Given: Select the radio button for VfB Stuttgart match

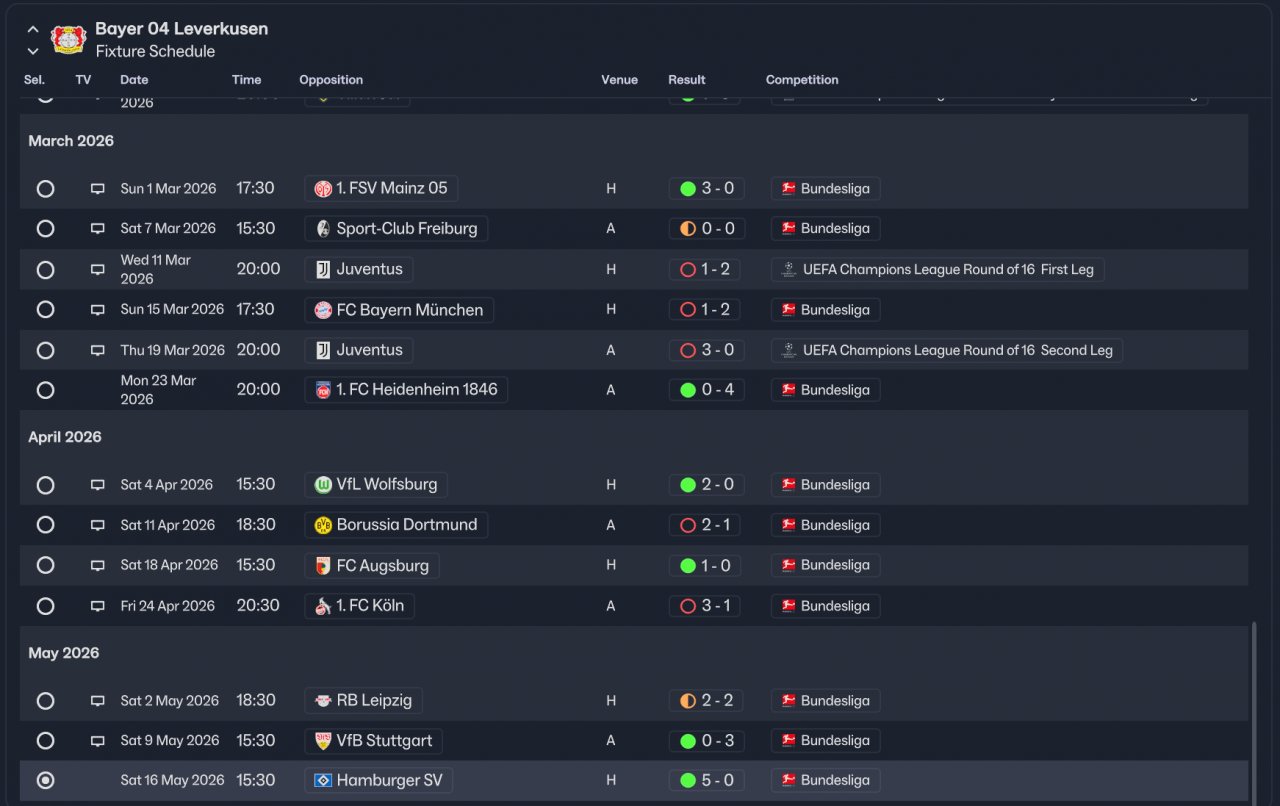Looking at the screenshot, I should (x=45, y=741).
